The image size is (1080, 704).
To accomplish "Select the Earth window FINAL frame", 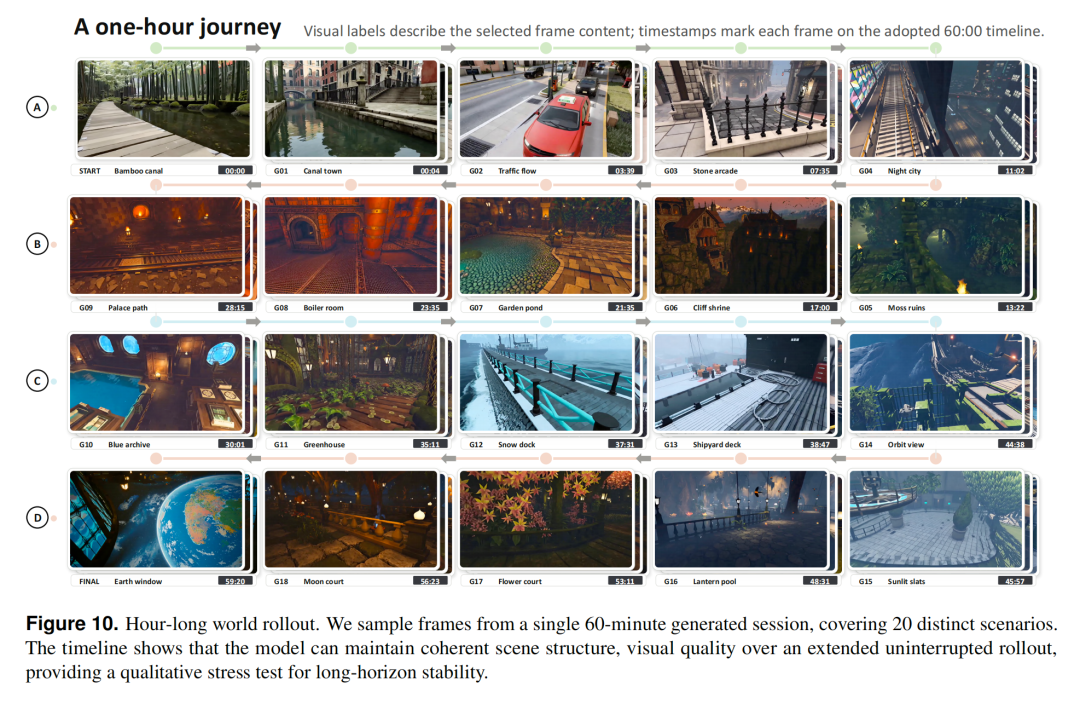I will [156, 519].
